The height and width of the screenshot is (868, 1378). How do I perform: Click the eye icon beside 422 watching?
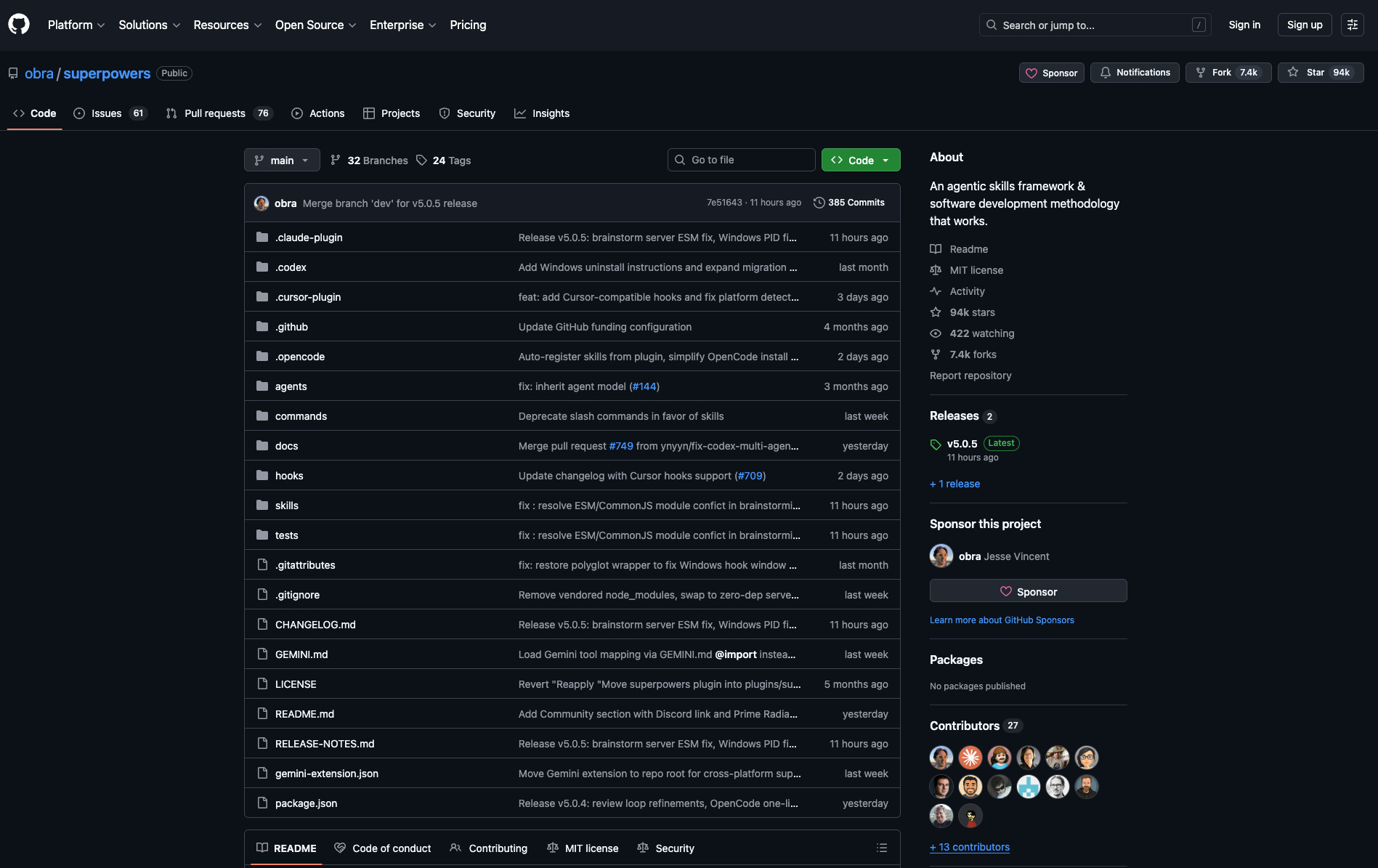pos(936,333)
